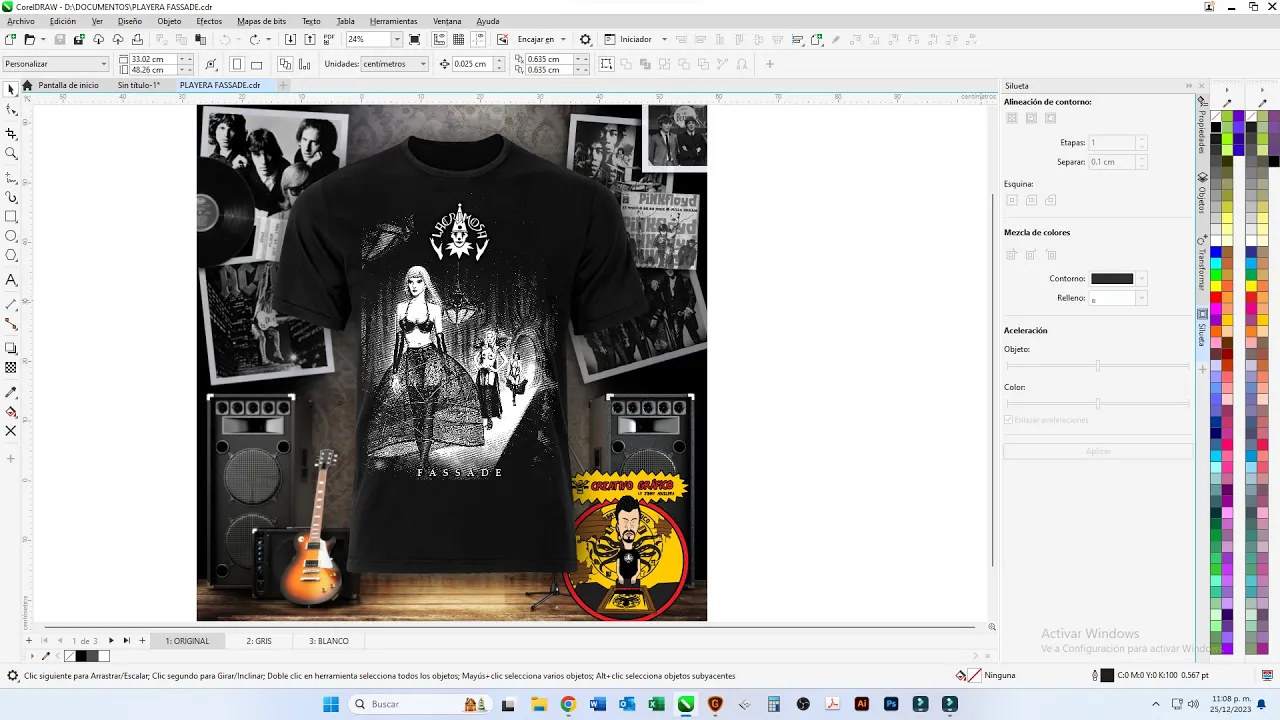Select the Ellipse tool

tap(11, 236)
